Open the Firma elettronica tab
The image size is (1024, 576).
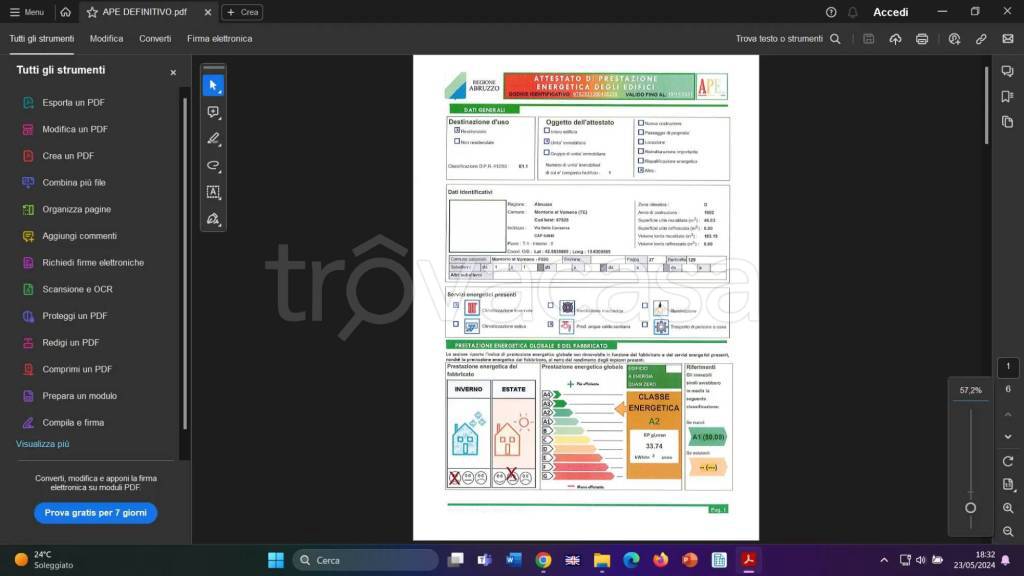219,39
